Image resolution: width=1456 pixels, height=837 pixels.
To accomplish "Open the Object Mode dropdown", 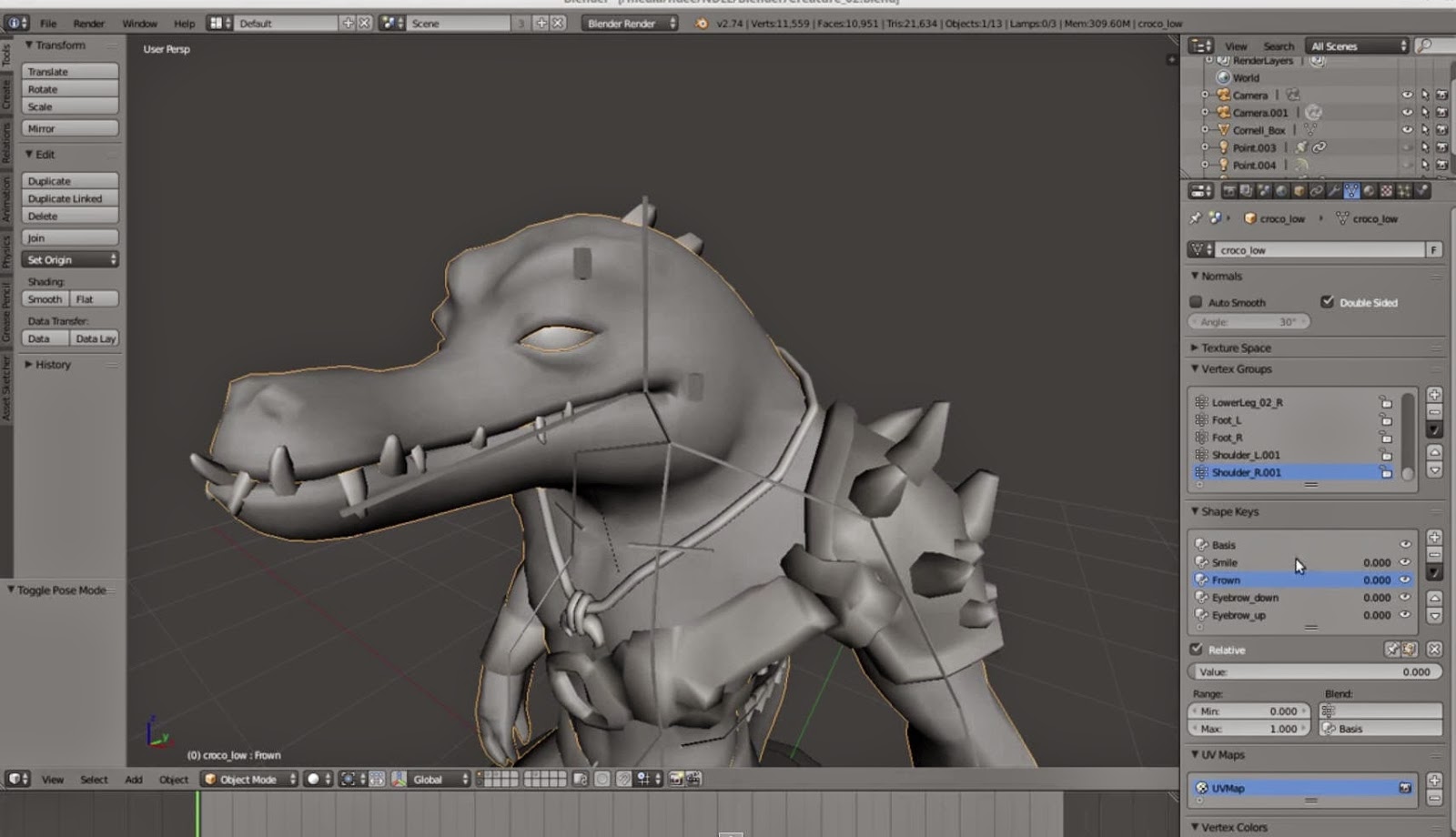I will 249,779.
